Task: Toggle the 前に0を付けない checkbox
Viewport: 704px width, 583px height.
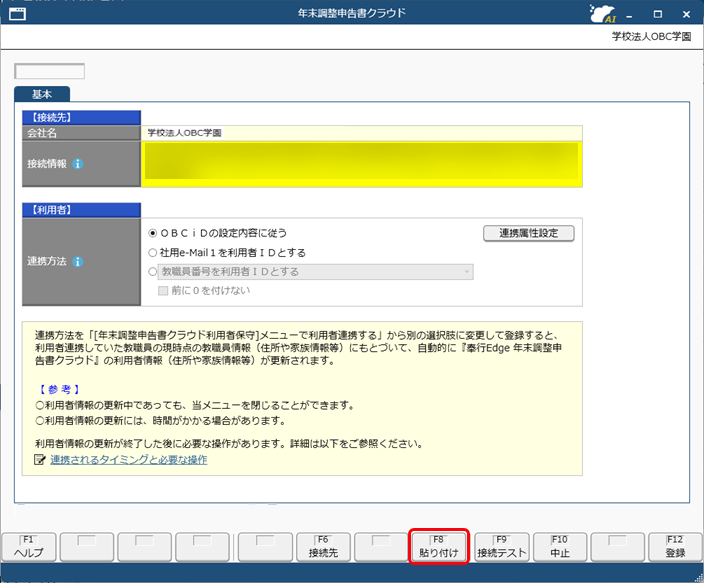Action: (163, 291)
